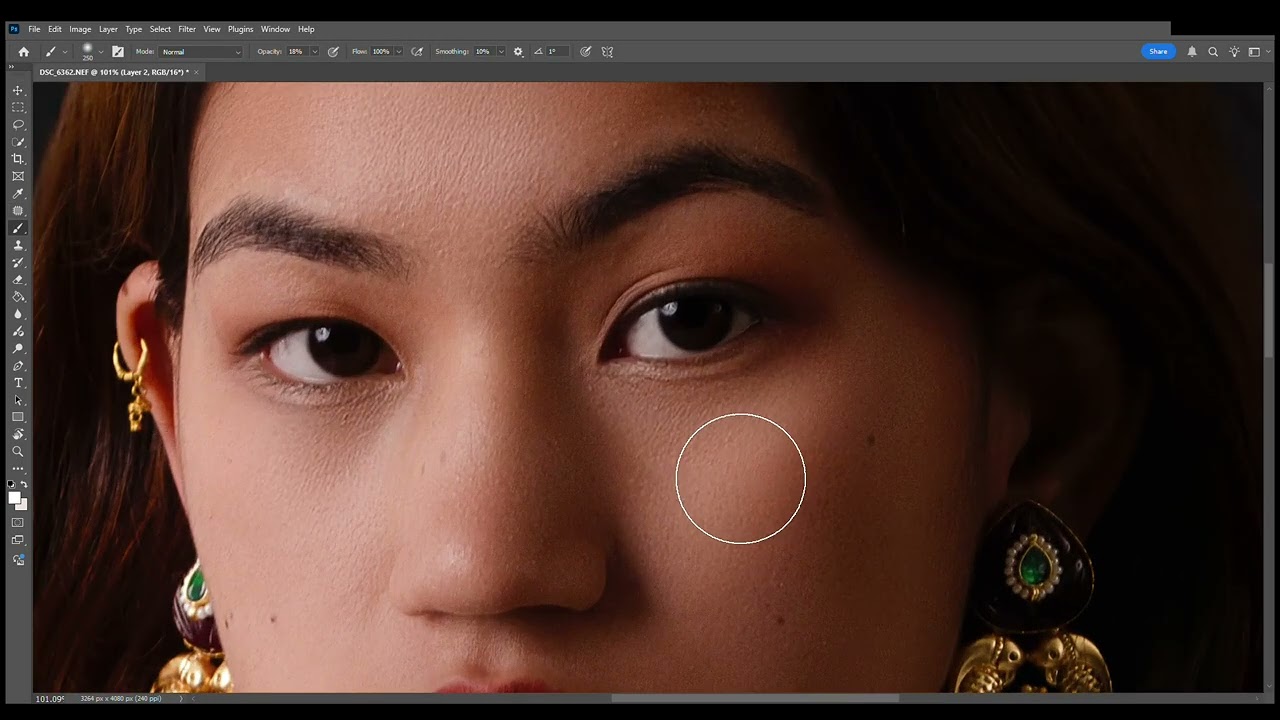Image resolution: width=1280 pixels, height=720 pixels.
Task: Open the Layer menu
Action: (108, 29)
